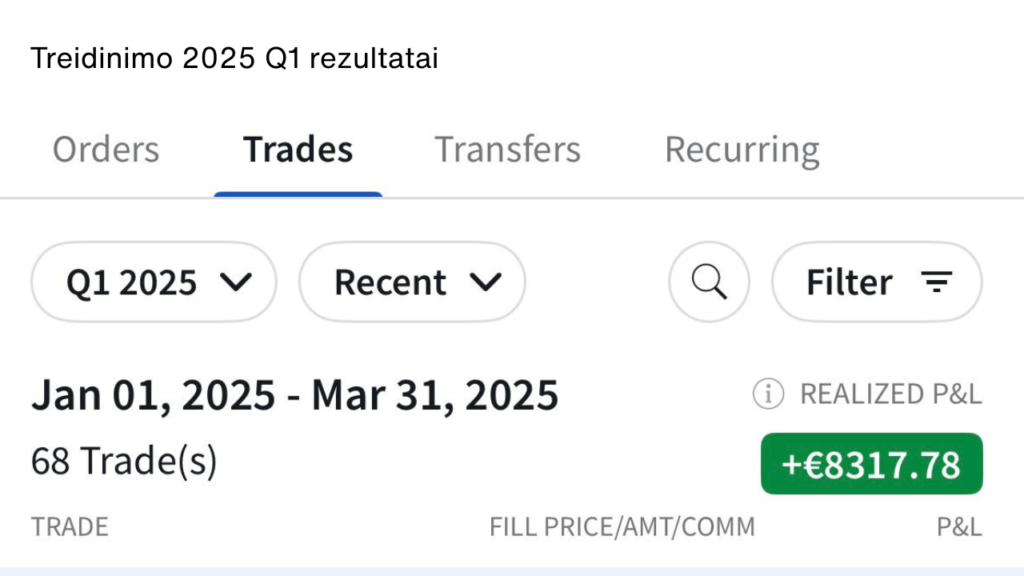Click the REALIZED P&L label
The height and width of the screenshot is (576, 1024).
pyautogui.click(x=891, y=395)
